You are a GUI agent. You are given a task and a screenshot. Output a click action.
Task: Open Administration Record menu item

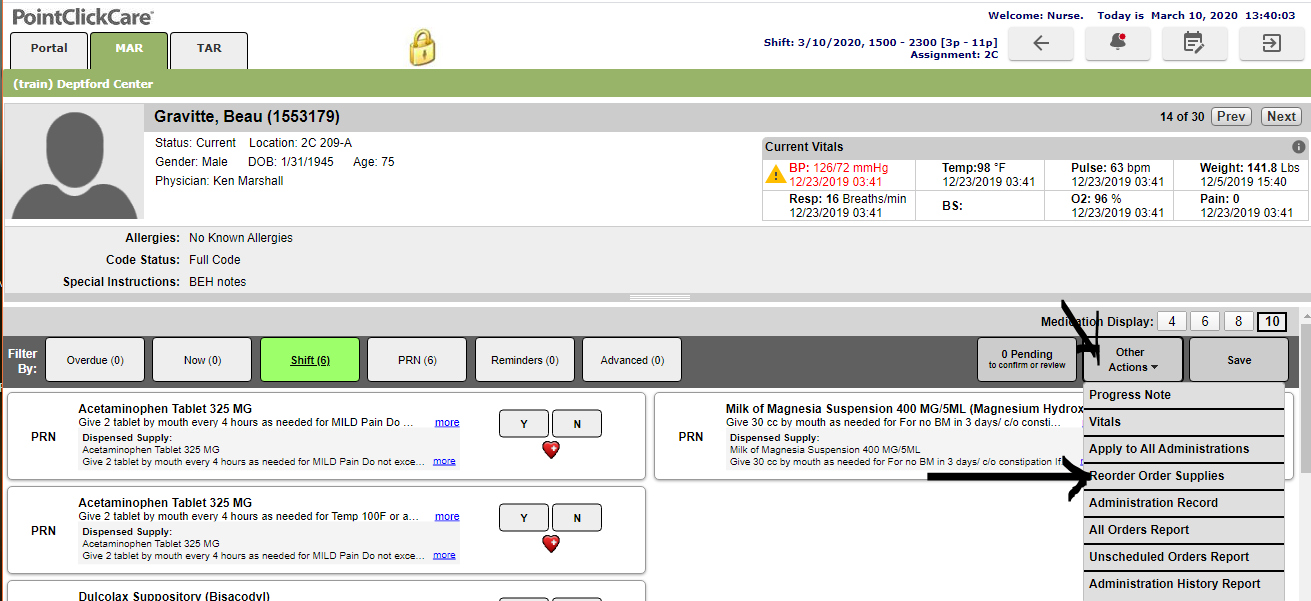pos(1183,503)
